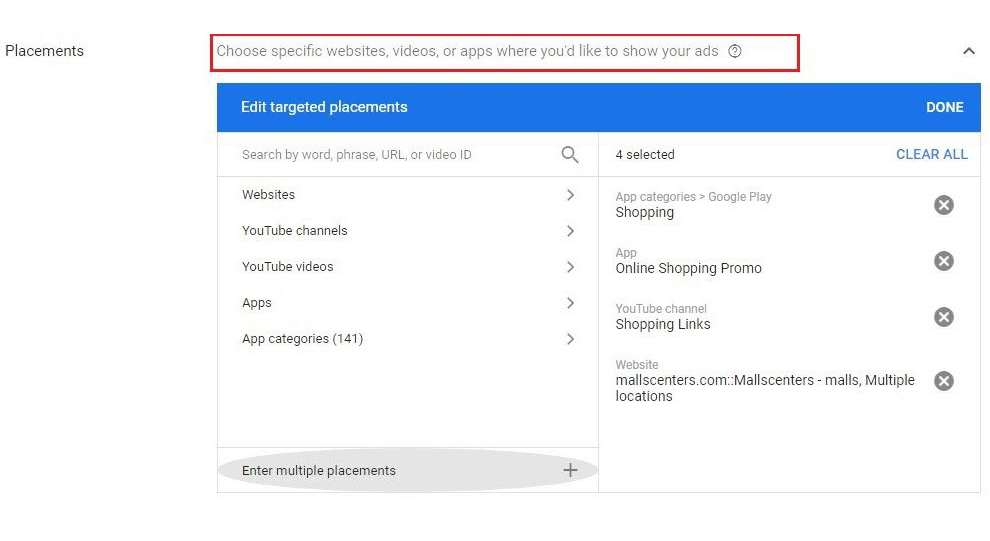The height and width of the screenshot is (541, 990).
Task: Click 'Online Shopping Promo' selected item text
Action: tap(688, 268)
